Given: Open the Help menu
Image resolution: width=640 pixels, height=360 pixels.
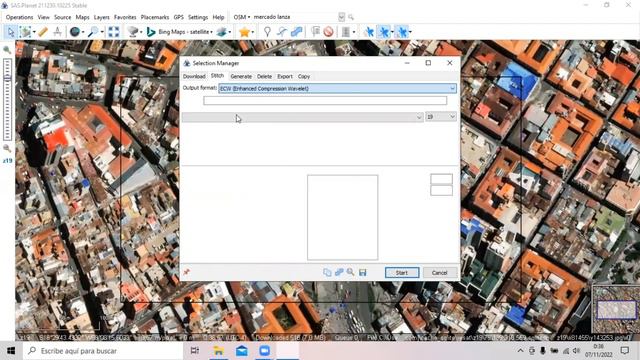Looking at the screenshot, I should [218, 17].
